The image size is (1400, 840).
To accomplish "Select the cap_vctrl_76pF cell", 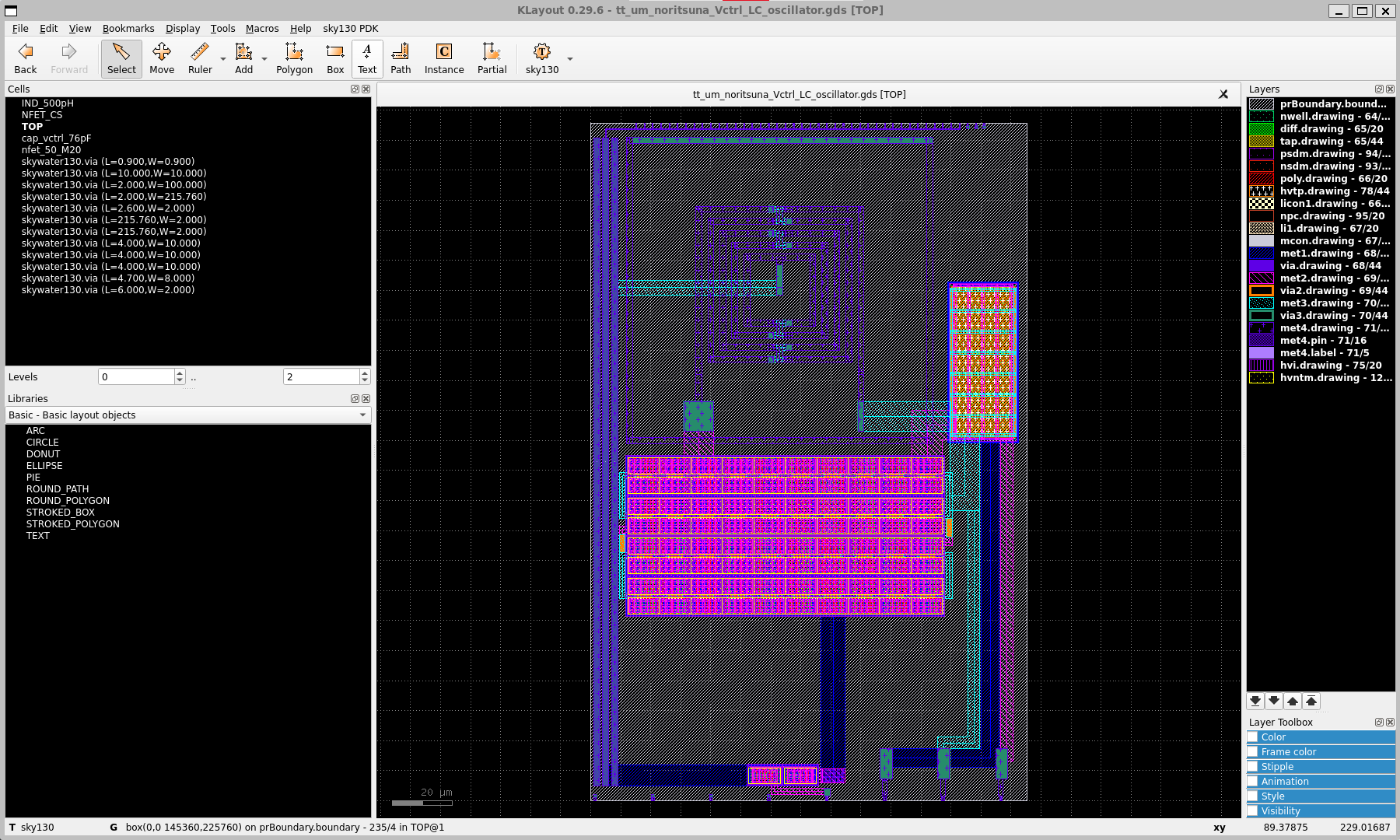I will pyautogui.click(x=56, y=138).
